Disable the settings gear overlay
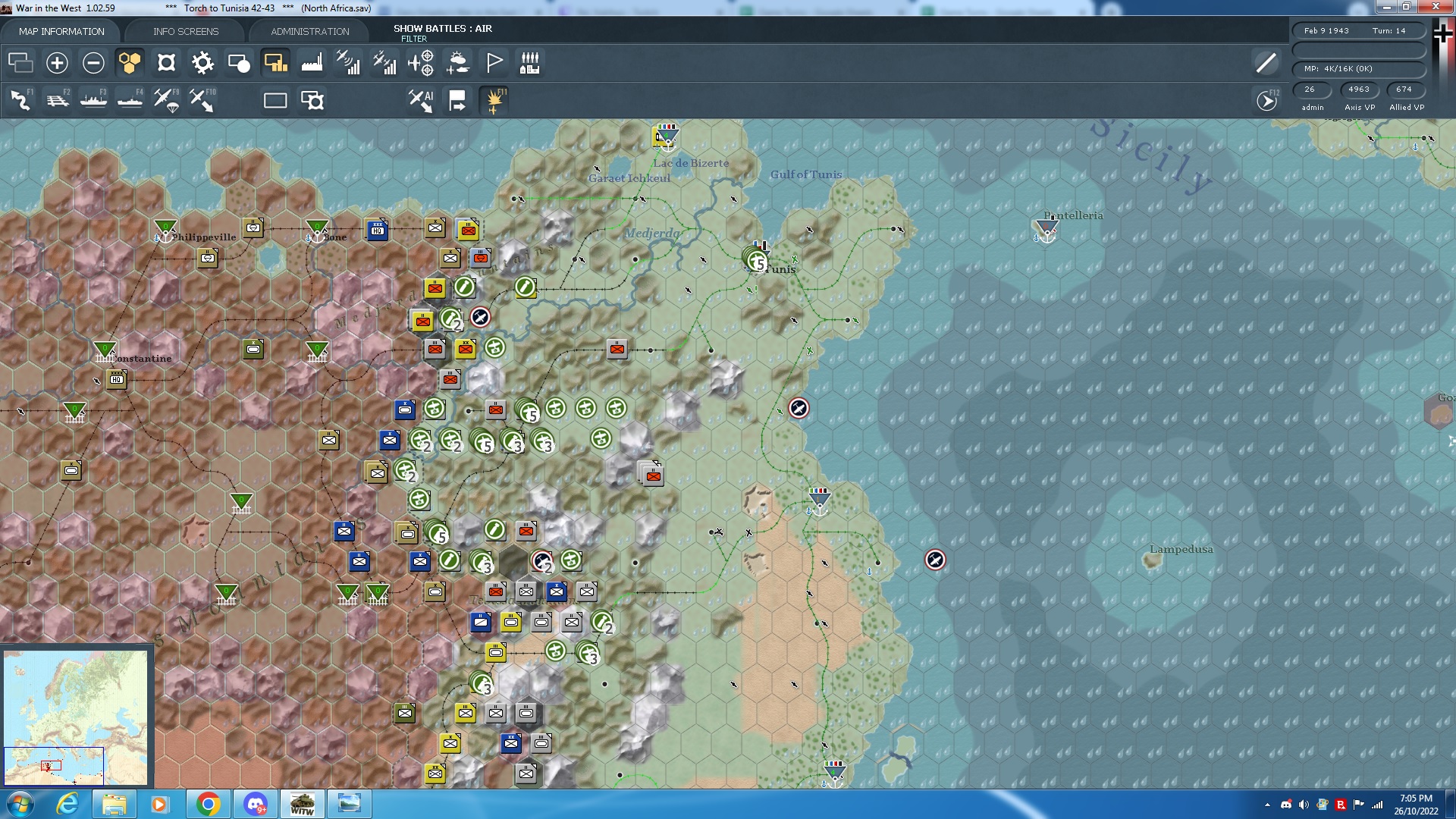This screenshot has width=1456, height=819. tap(202, 63)
